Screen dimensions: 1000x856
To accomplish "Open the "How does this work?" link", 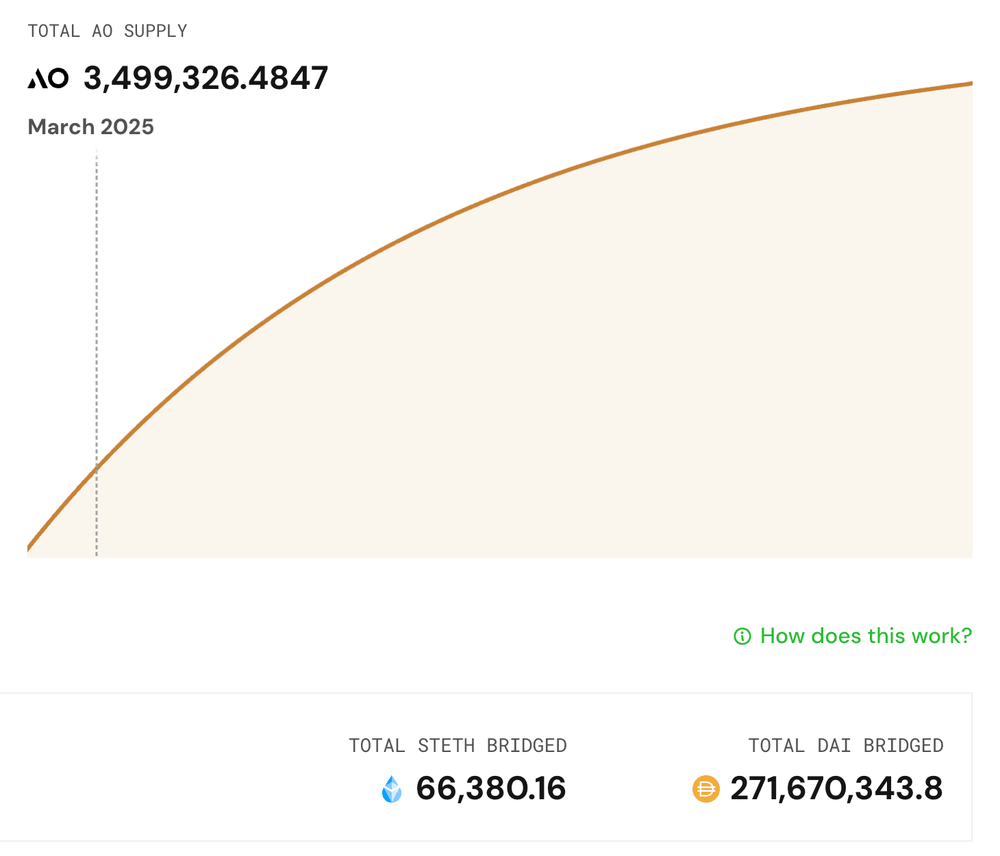I will 865,636.
